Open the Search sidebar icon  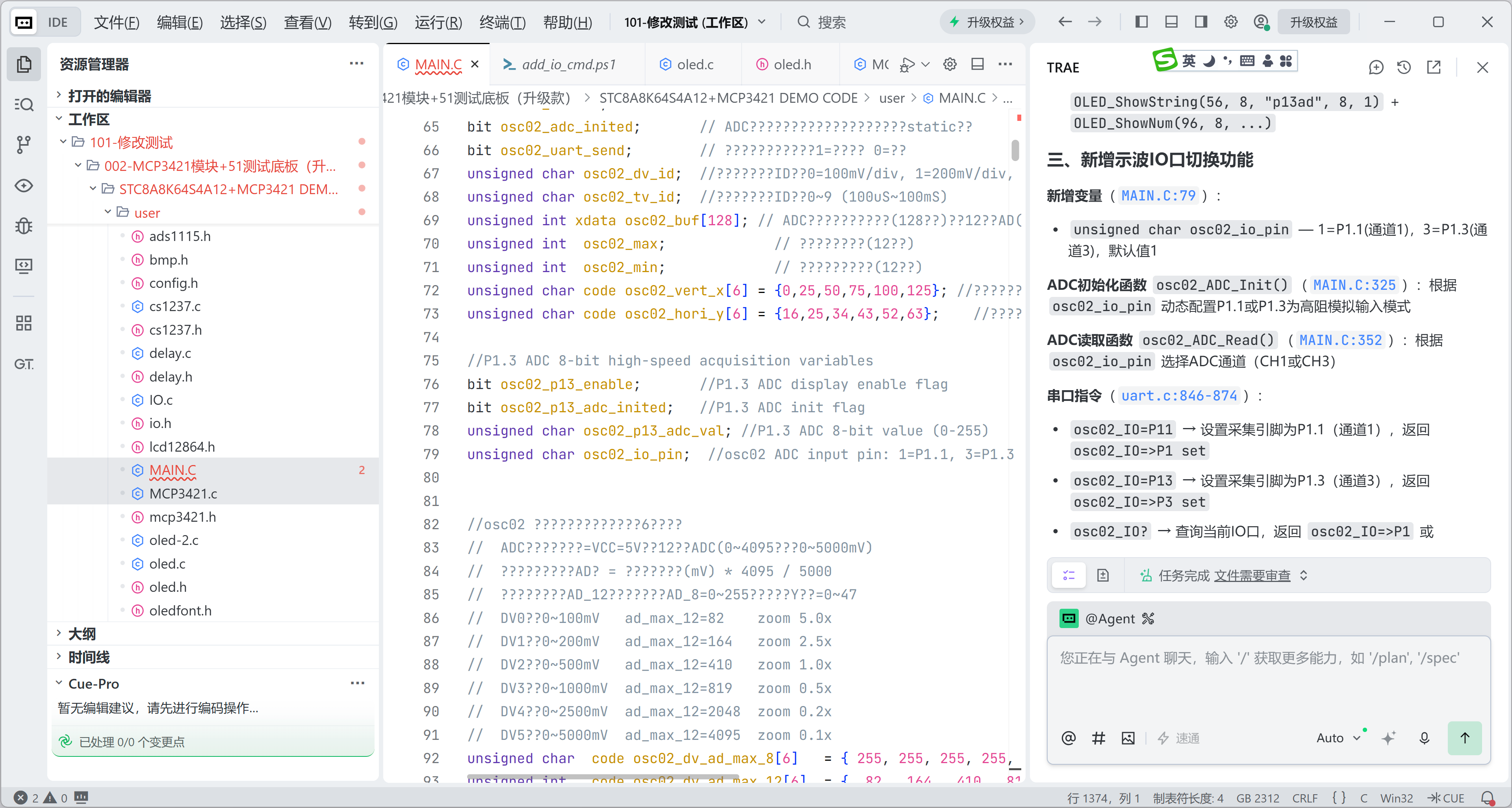[x=24, y=104]
